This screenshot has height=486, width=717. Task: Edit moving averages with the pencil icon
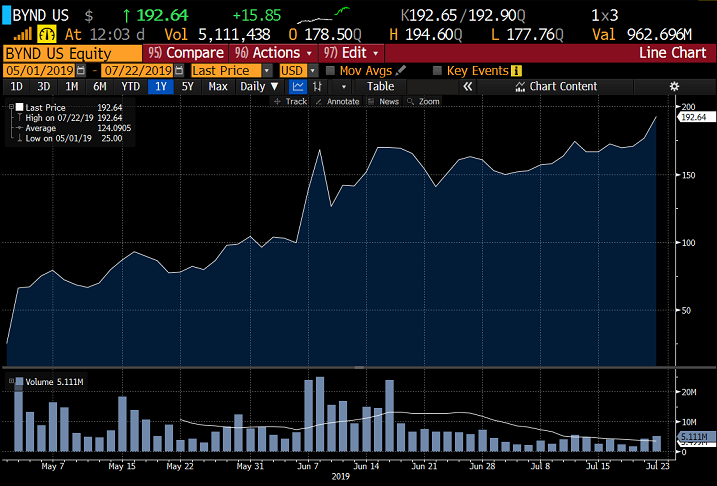tap(401, 70)
